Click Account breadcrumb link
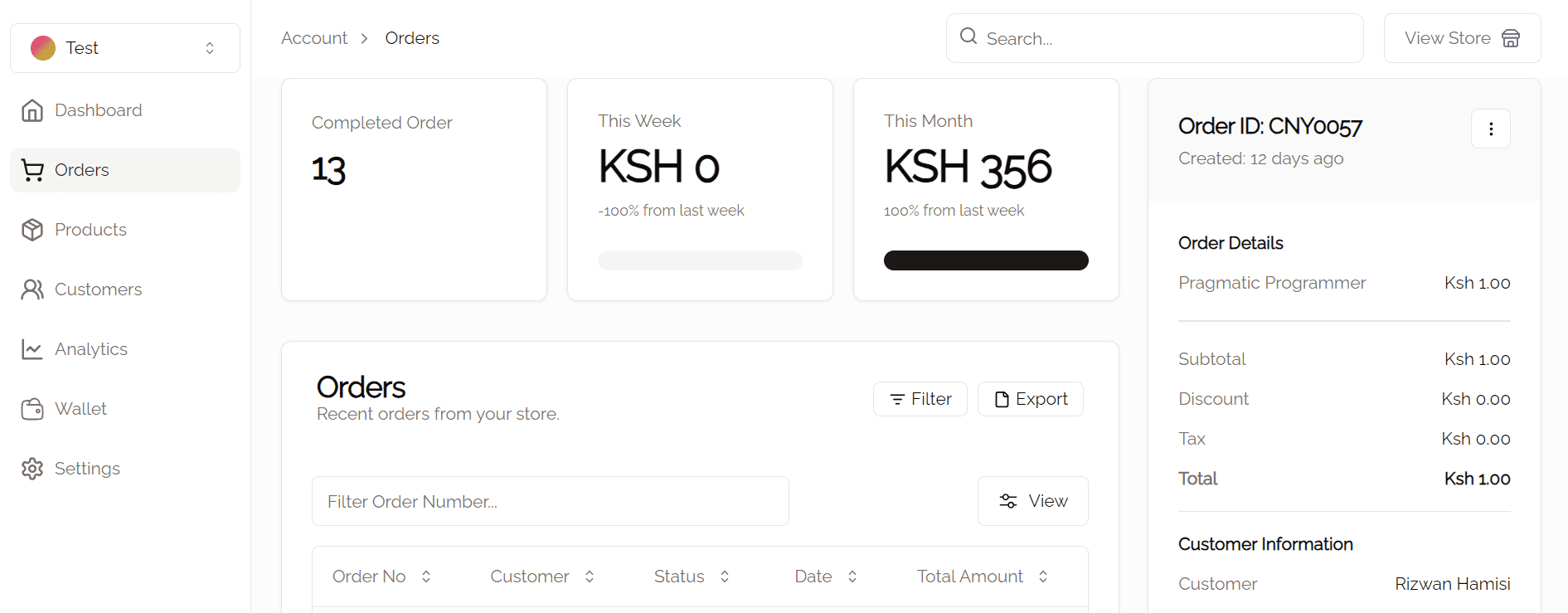 (314, 38)
